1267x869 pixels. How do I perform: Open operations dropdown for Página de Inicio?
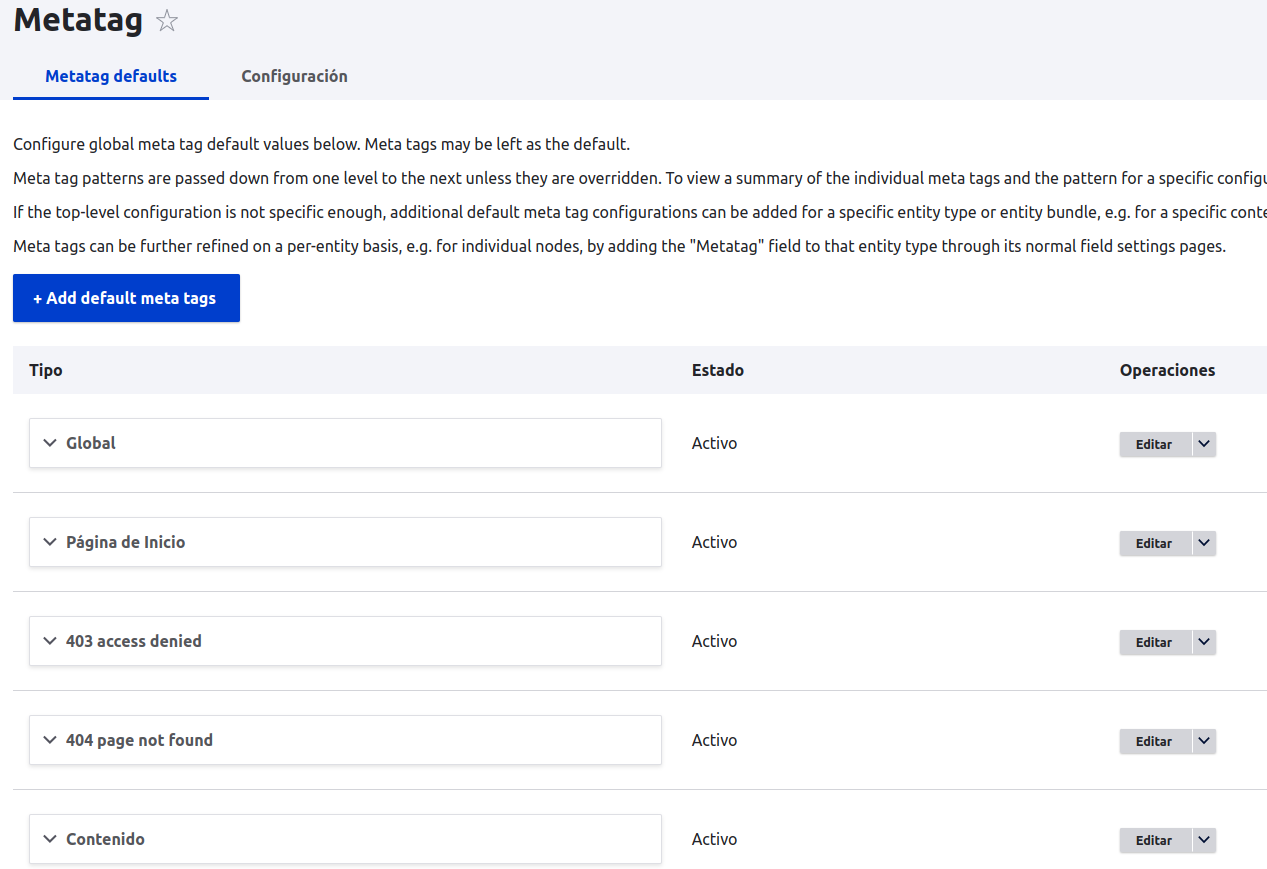coord(1204,543)
